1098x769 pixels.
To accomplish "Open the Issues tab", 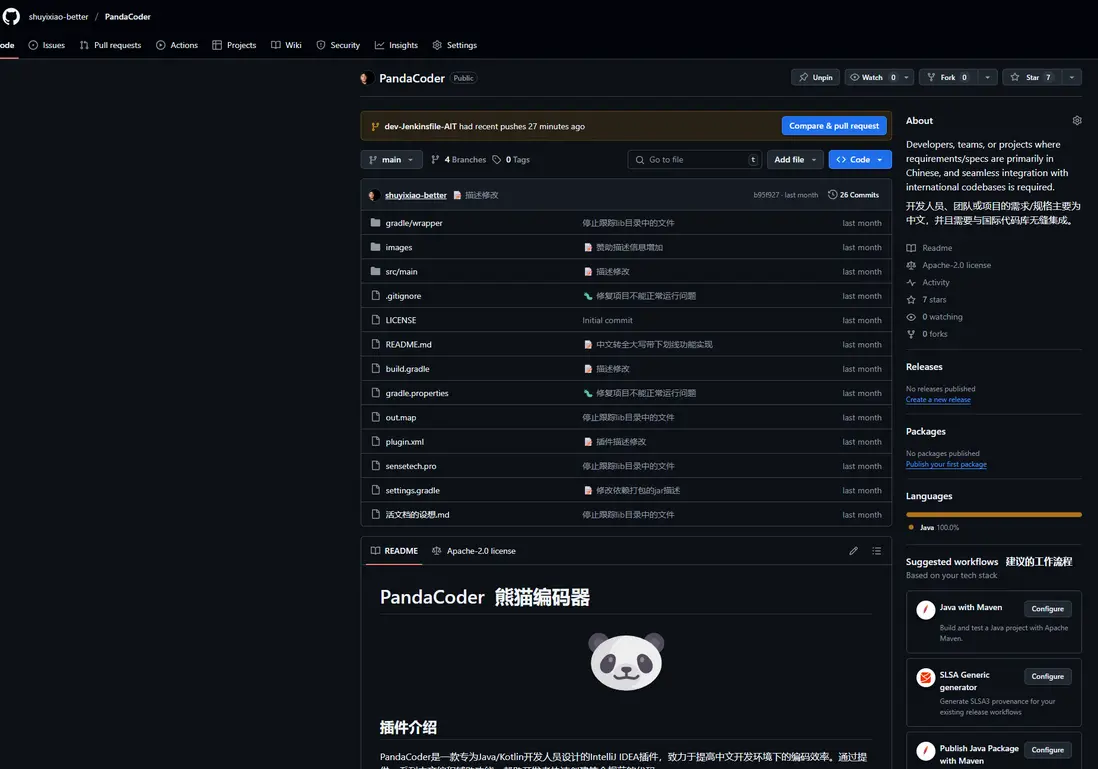I will point(47,45).
